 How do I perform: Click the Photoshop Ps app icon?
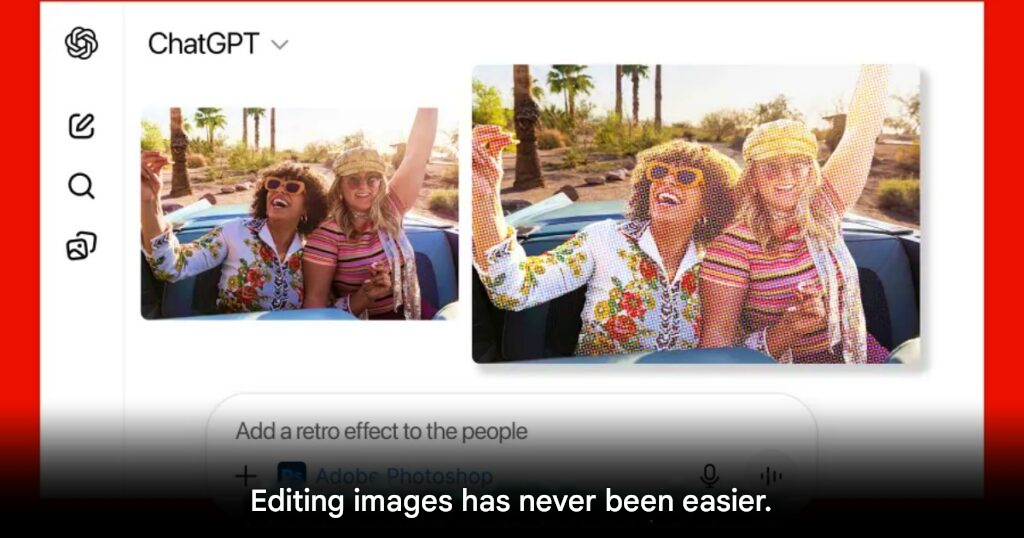point(291,475)
